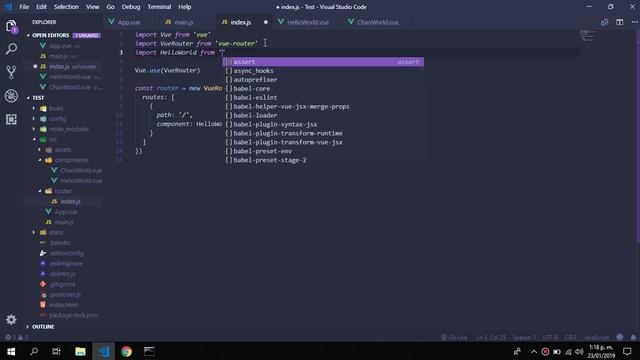
Task: Click the feedback smiley in status bar
Action: (620, 337)
